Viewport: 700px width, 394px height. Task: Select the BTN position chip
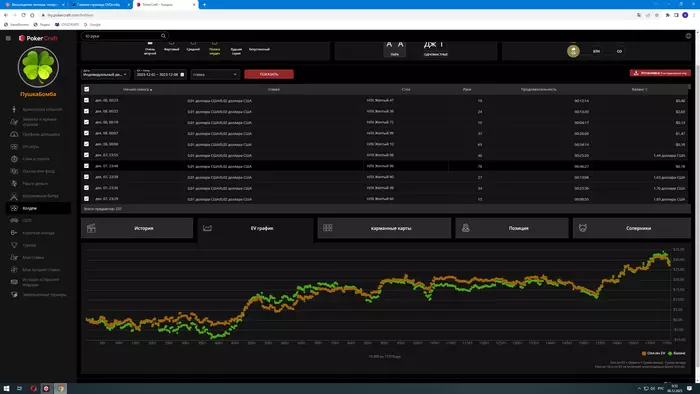click(596, 51)
